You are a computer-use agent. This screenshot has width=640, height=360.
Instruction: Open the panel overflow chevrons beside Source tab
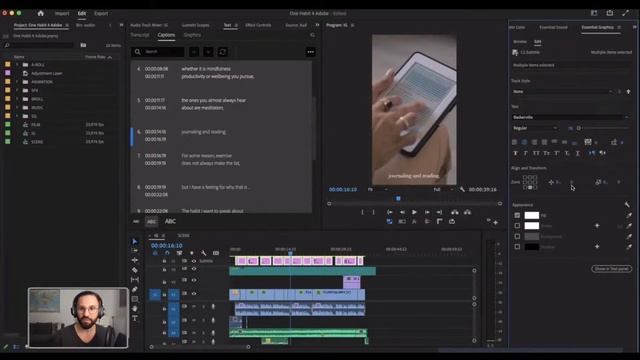317,25
